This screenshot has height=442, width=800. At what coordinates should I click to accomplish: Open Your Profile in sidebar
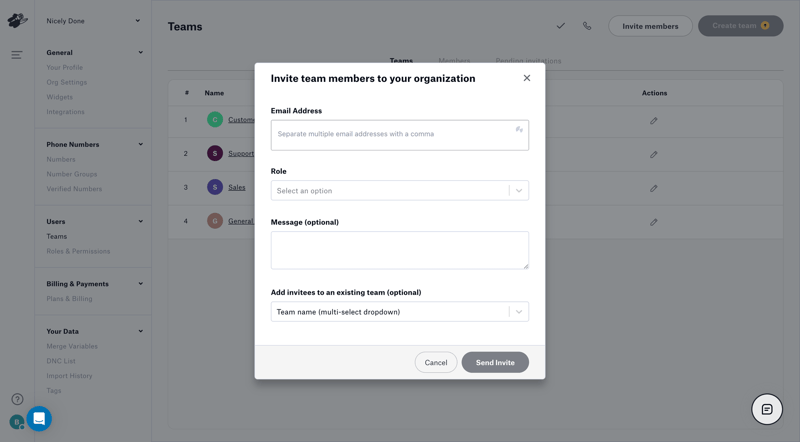(x=64, y=67)
